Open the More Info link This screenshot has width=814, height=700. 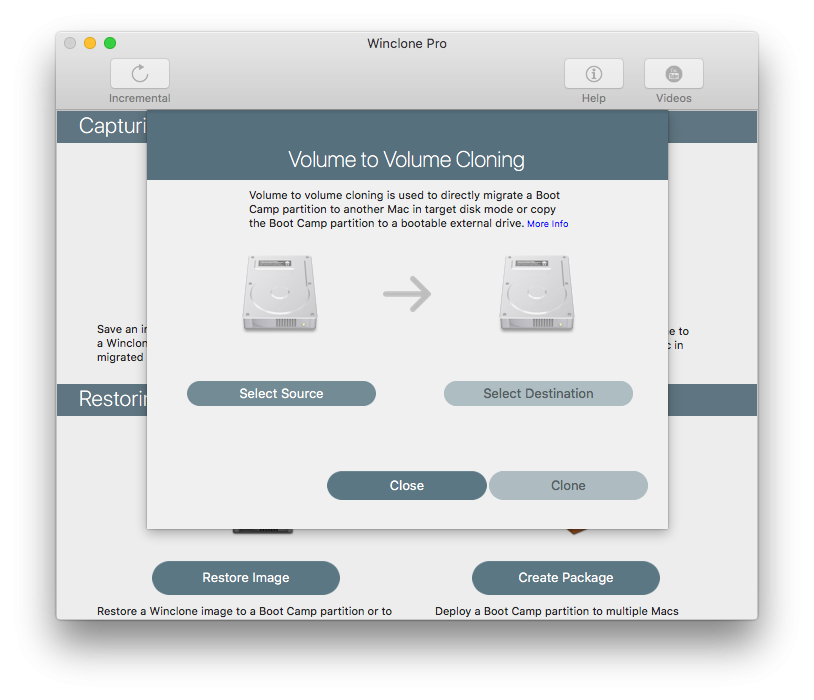(x=548, y=224)
